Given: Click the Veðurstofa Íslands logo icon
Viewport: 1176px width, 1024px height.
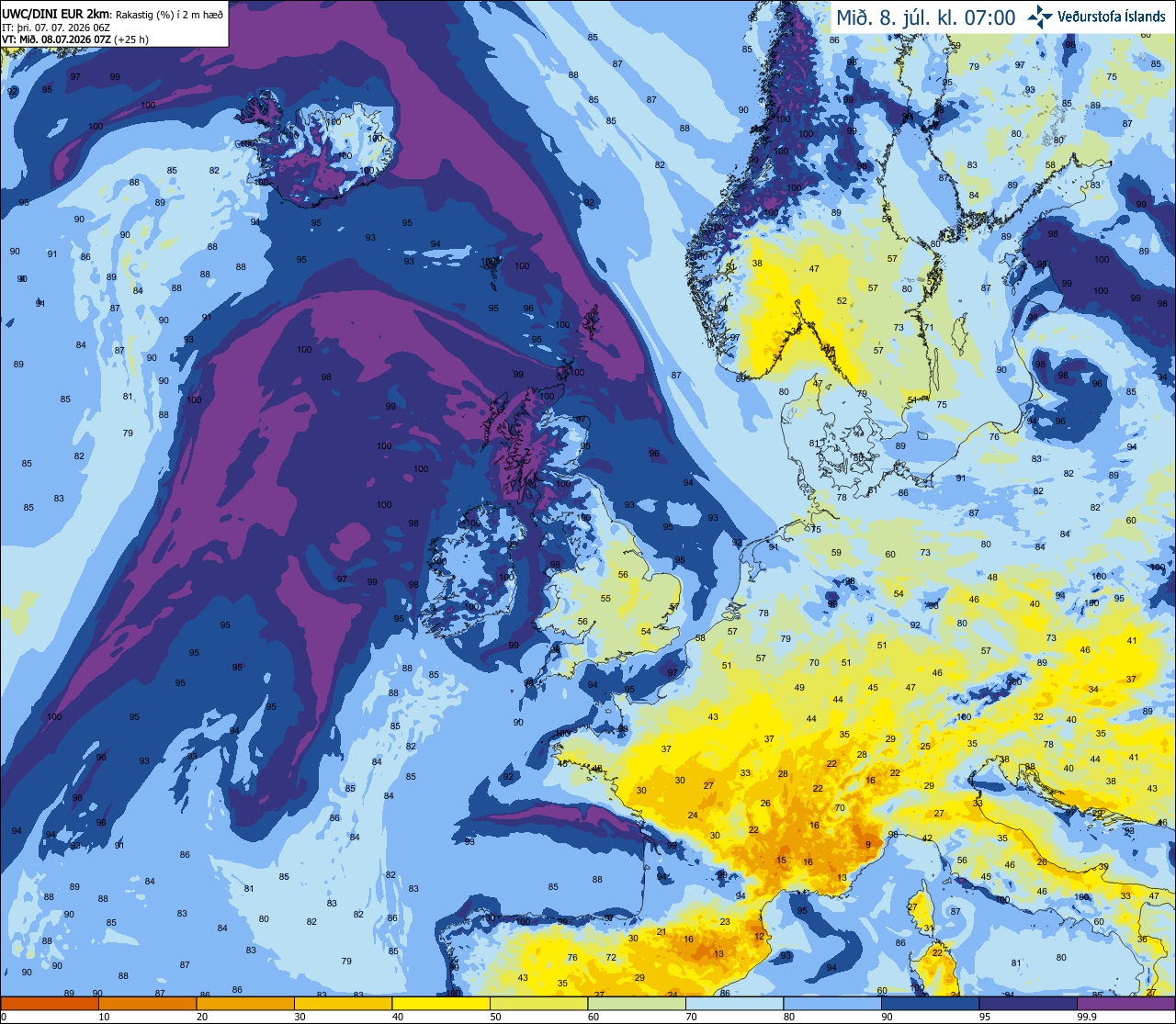Looking at the screenshot, I should click(1039, 17).
